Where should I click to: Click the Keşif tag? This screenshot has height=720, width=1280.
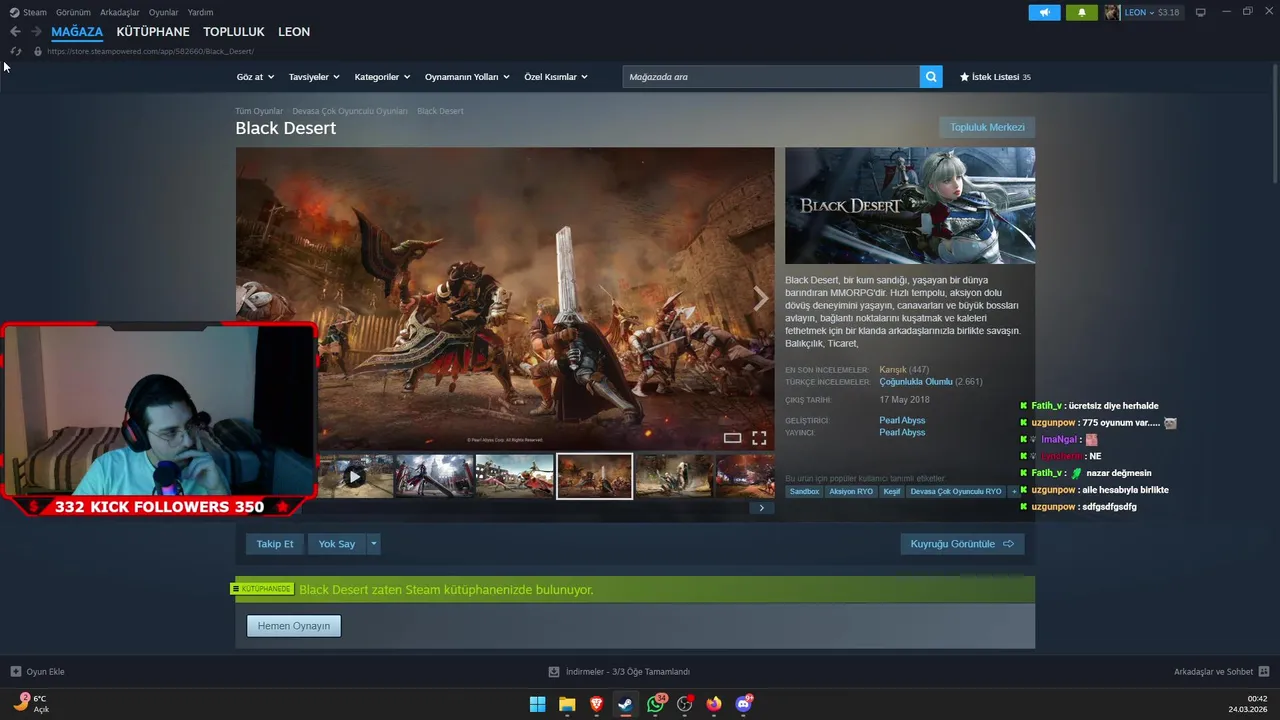tap(891, 491)
